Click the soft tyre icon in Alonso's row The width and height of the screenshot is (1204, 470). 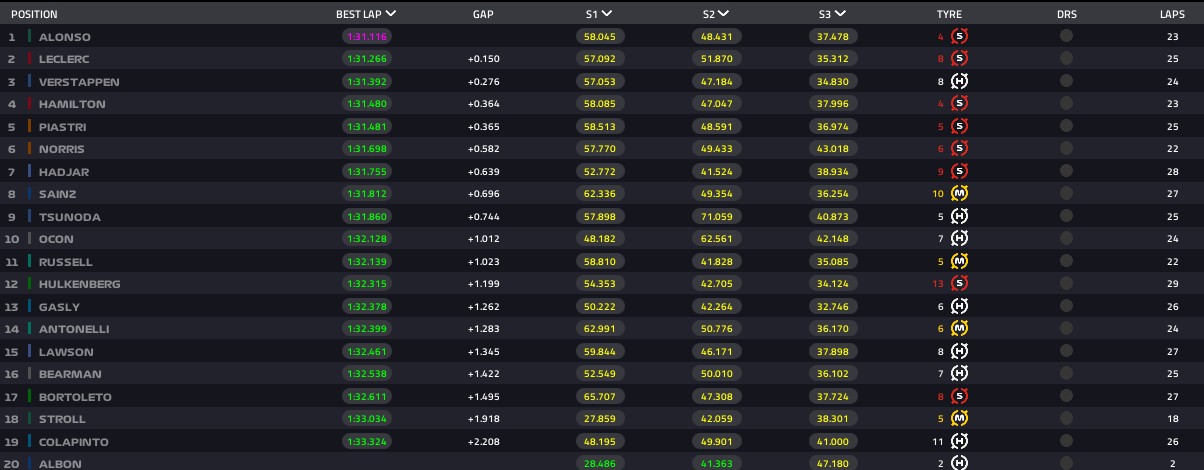(x=959, y=36)
